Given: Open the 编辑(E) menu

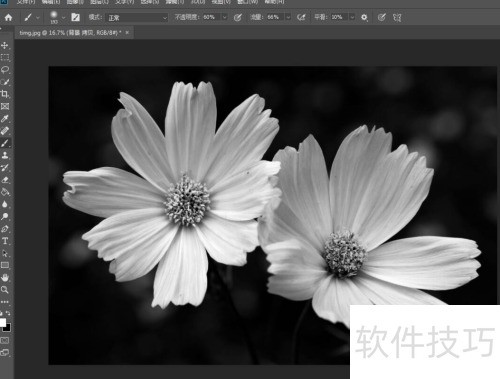Looking at the screenshot, I should tap(51, 2).
